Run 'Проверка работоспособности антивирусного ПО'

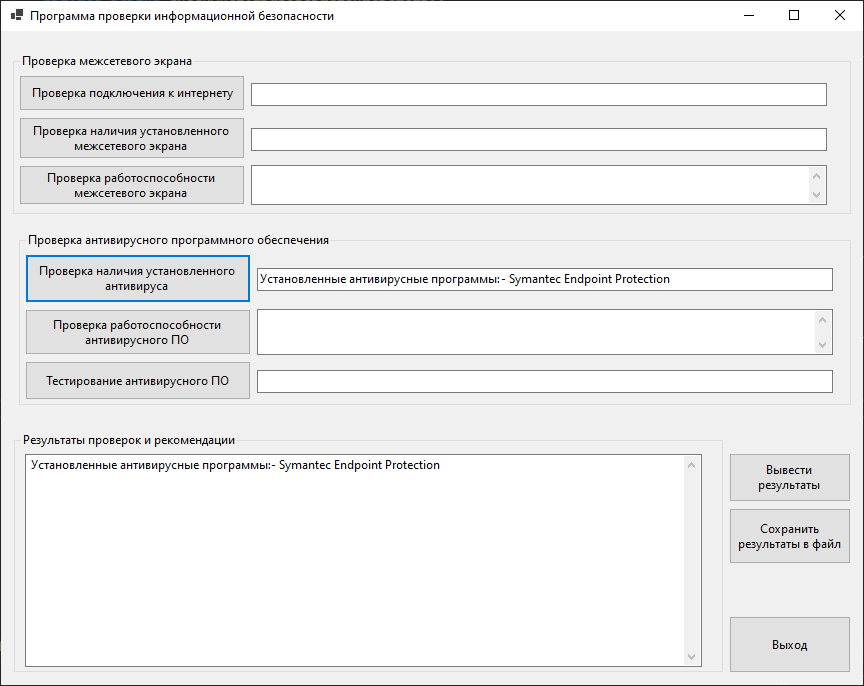point(138,332)
